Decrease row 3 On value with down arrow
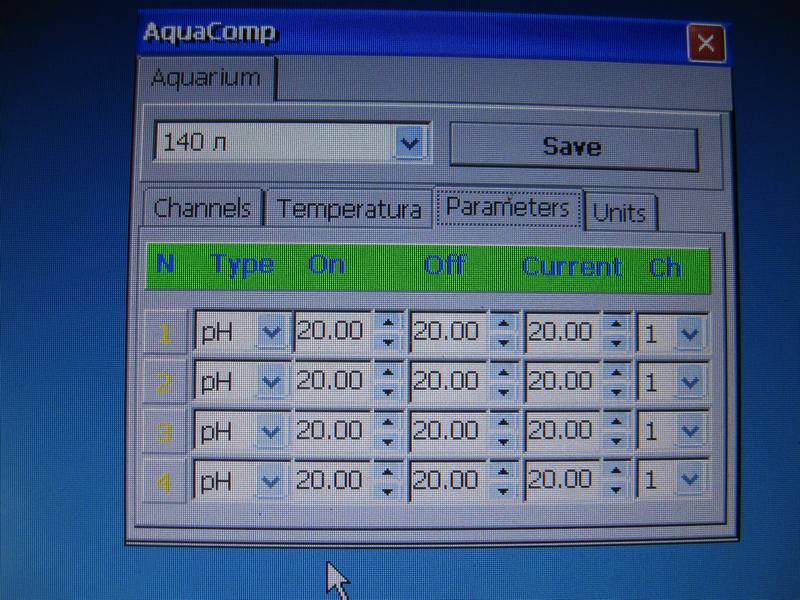800x600 pixels. point(388,442)
